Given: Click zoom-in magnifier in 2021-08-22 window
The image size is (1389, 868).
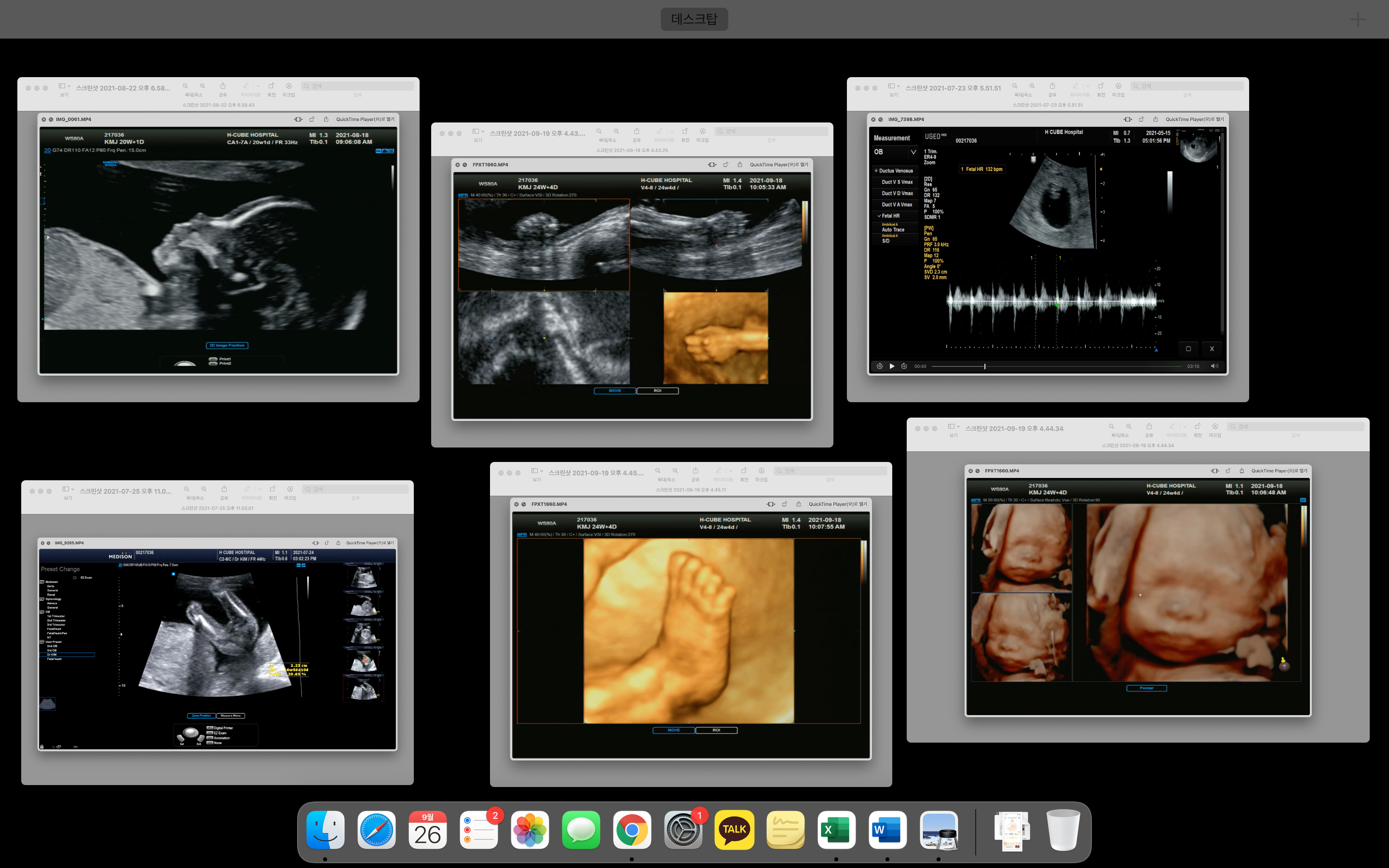Looking at the screenshot, I should point(203,86).
